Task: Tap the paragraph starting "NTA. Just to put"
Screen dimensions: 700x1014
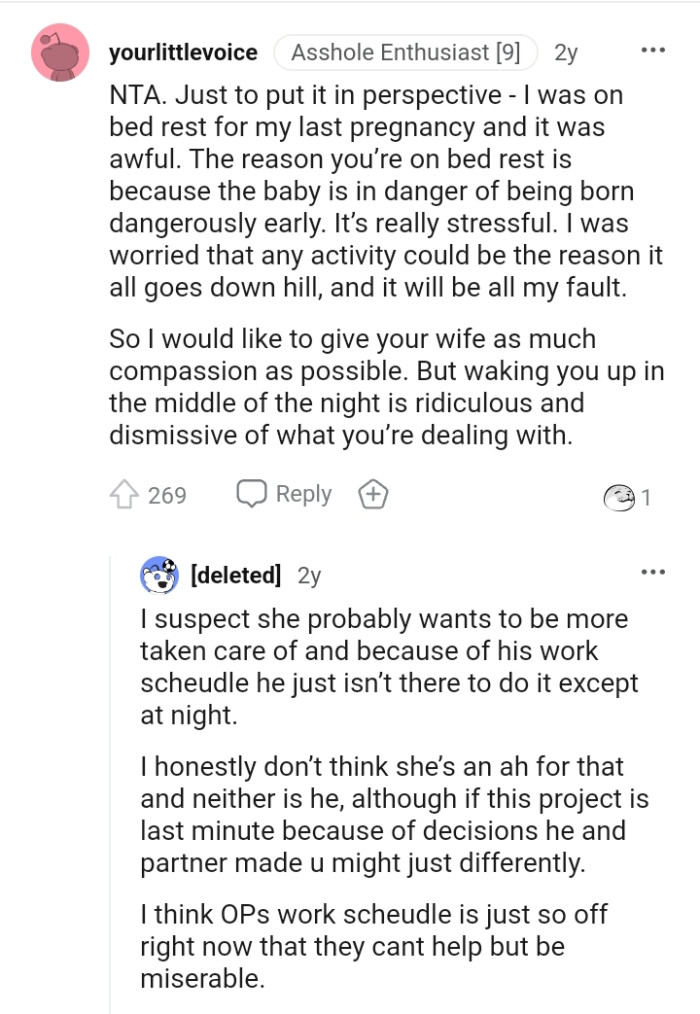Action: [x=385, y=191]
